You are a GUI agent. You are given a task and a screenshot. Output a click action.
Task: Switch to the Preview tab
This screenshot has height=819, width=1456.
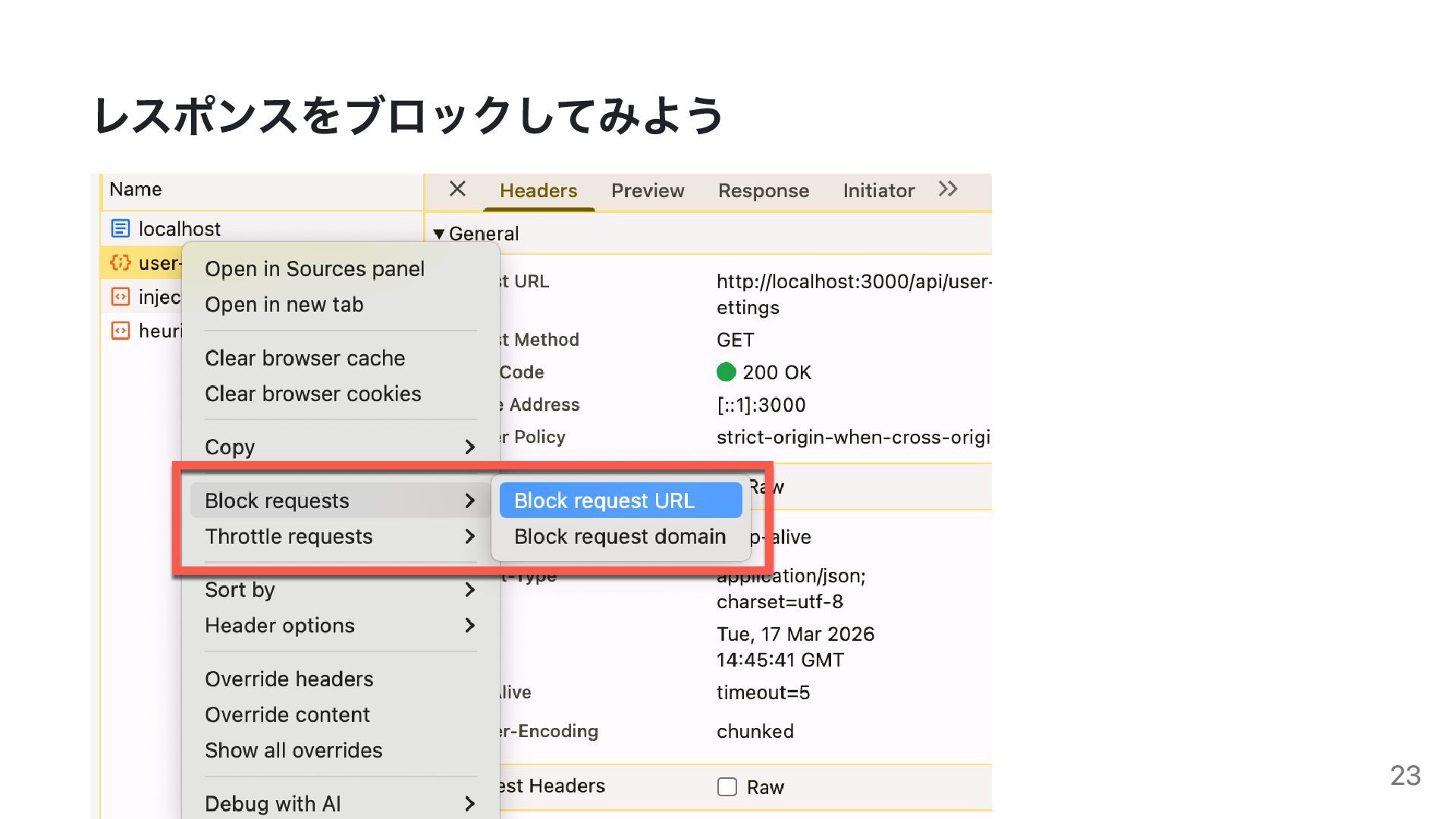point(647,190)
